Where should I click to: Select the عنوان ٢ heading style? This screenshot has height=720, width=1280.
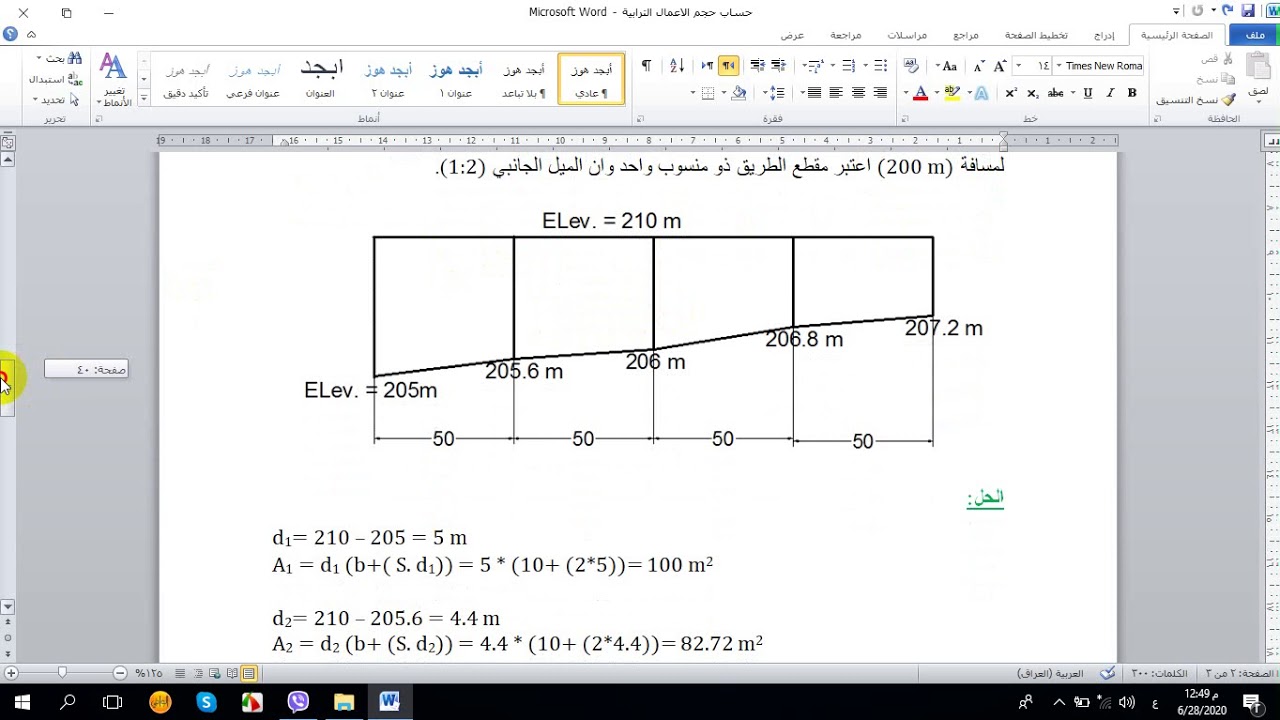tap(389, 80)
